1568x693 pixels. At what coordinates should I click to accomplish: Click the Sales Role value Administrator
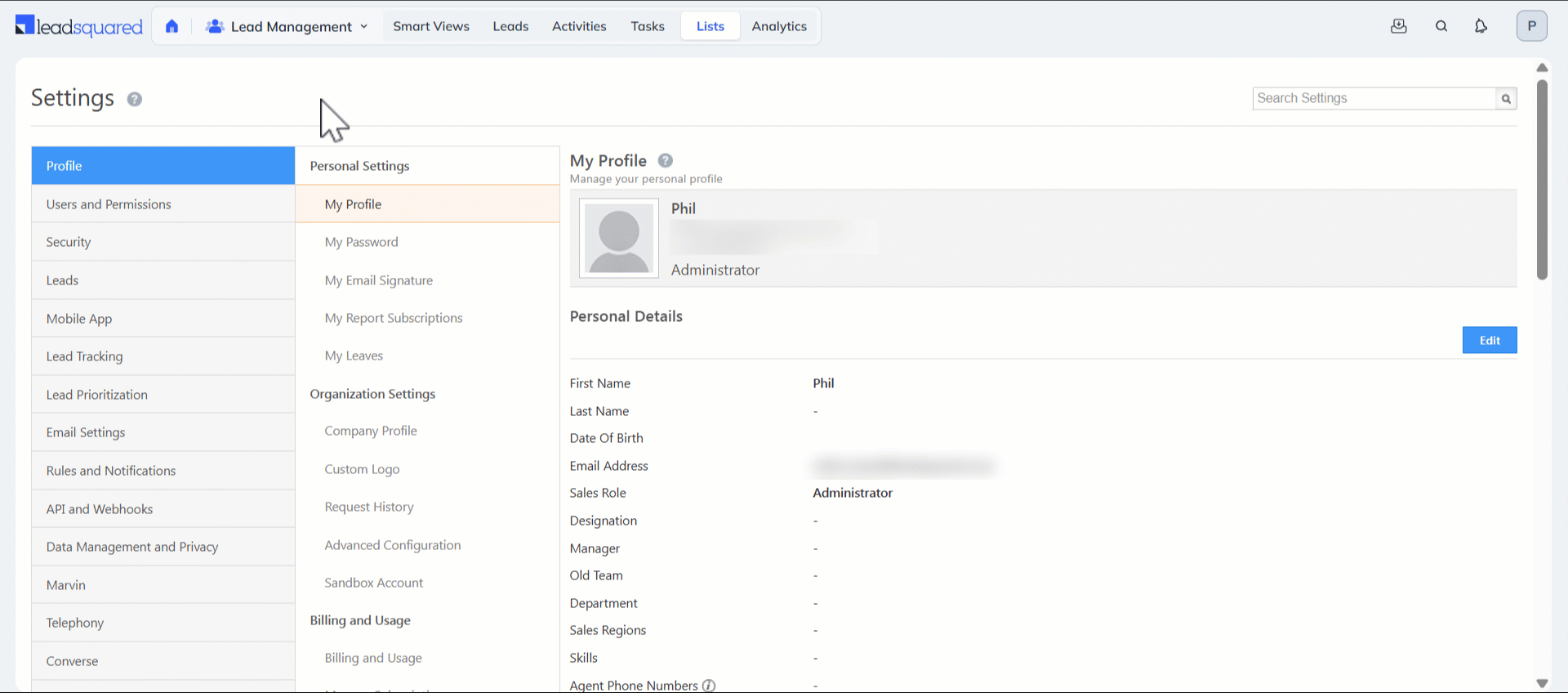pos(853,493)
